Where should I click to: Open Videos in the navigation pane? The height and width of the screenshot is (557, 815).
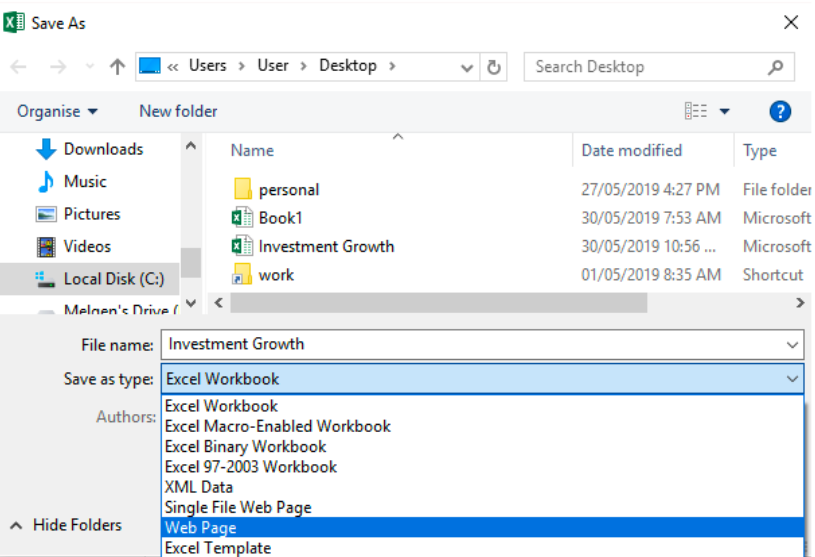[x=73, y=246]
